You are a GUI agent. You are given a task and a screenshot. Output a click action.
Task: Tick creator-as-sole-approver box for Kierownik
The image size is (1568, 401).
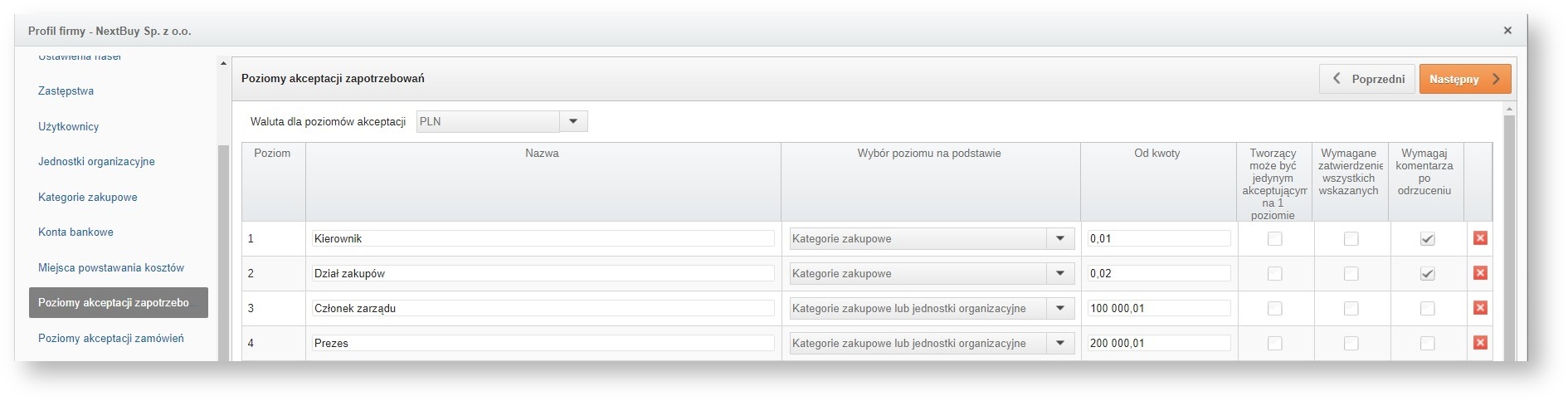[1274, 239]
